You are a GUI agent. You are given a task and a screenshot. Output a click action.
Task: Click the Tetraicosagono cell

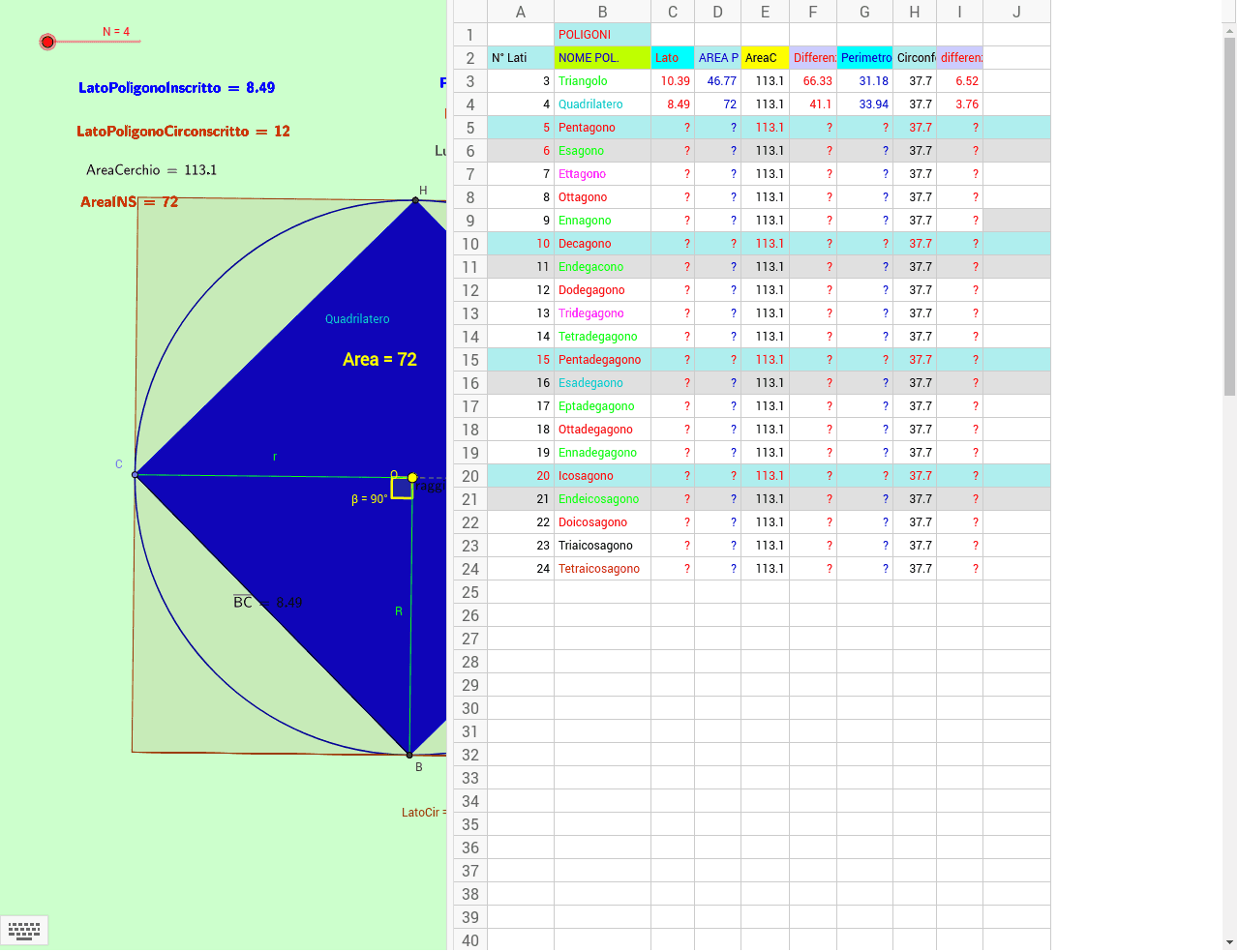coord(603,569)
